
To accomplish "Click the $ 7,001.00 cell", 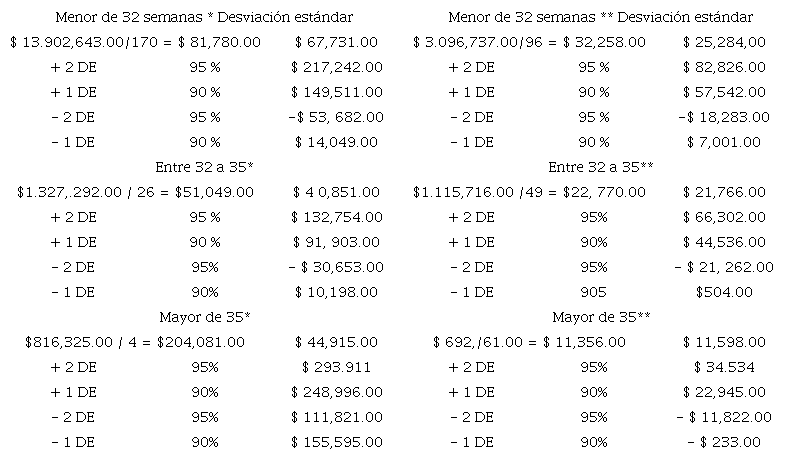I will point(725,142).
